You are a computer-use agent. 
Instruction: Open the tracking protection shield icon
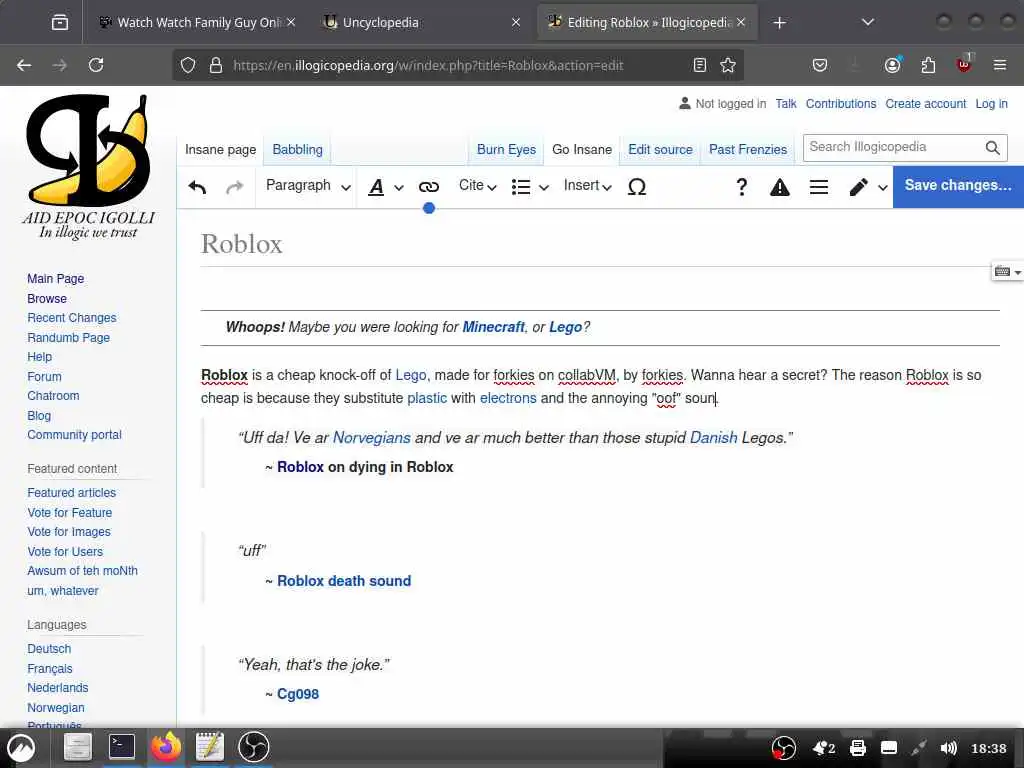click(x=188, y=65)
